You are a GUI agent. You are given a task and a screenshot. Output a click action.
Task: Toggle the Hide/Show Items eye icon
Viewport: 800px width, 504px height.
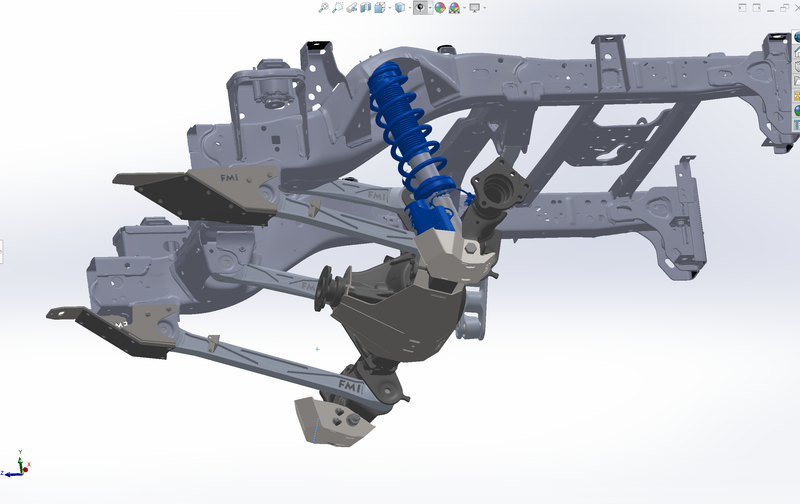coord(421,7)
